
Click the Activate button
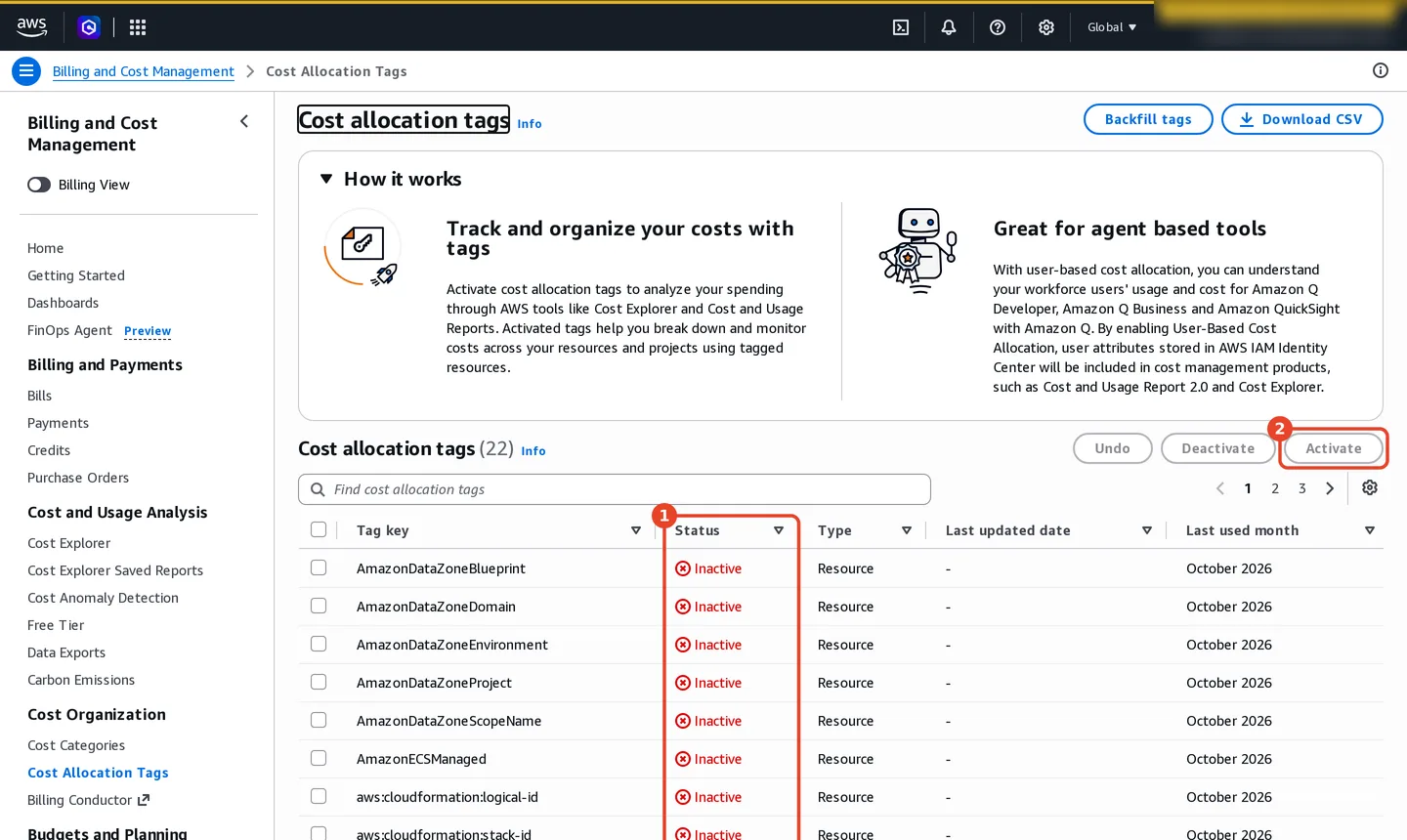(1334, 448)
